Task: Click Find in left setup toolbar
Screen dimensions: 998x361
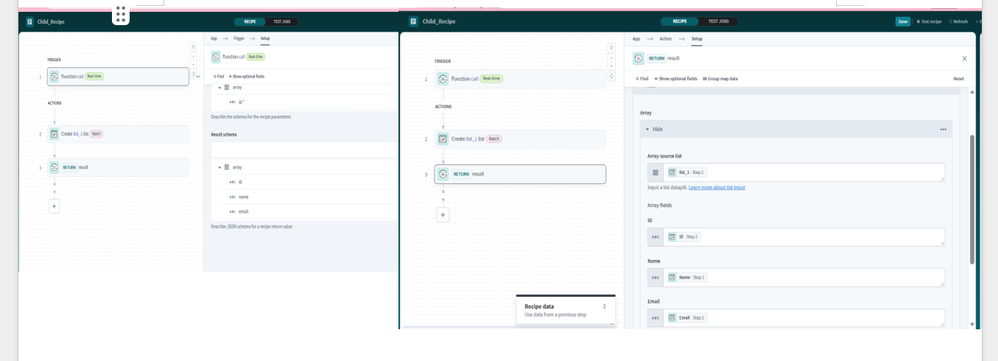Action: (x=218, y=76)
